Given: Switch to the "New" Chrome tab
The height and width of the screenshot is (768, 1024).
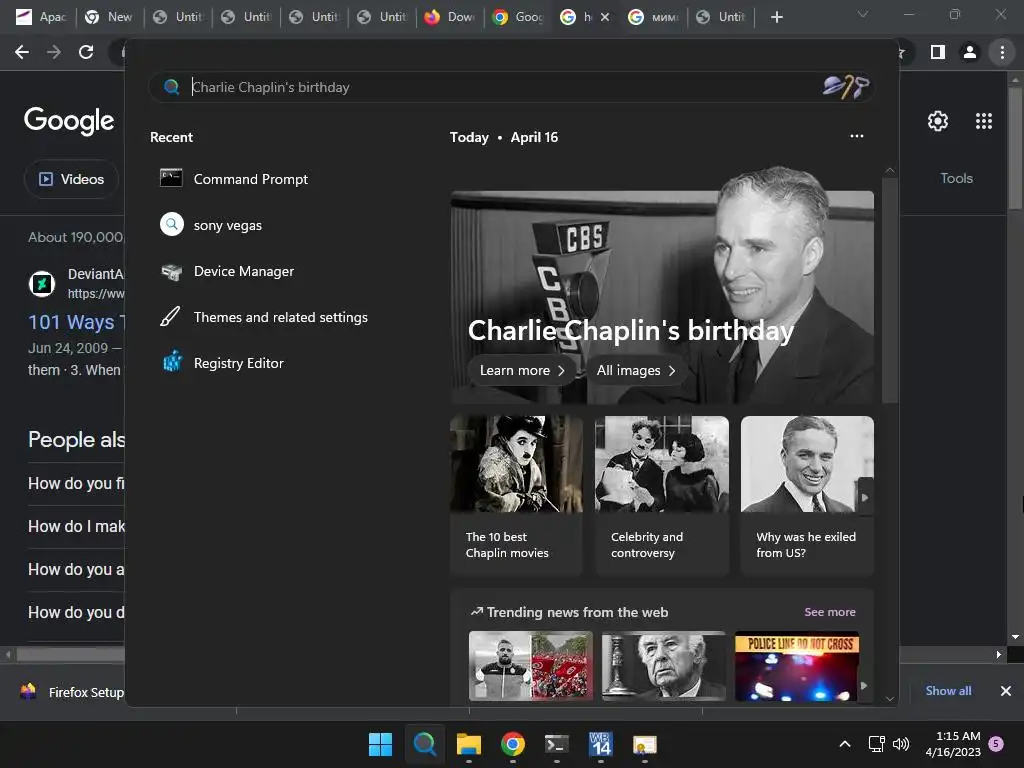Looking at the screenshot, I should [x=109, y=17].
